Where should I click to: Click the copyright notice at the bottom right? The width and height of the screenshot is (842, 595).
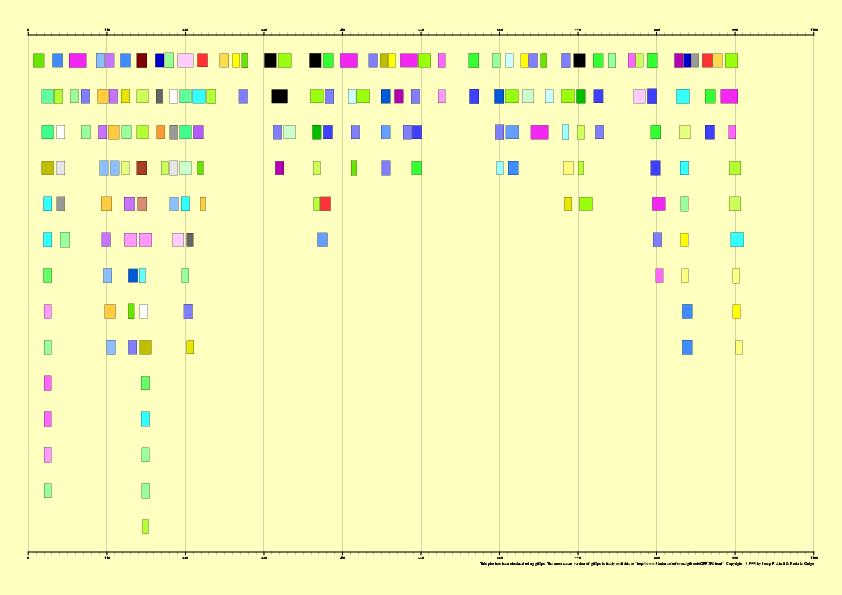coord(770,564)
